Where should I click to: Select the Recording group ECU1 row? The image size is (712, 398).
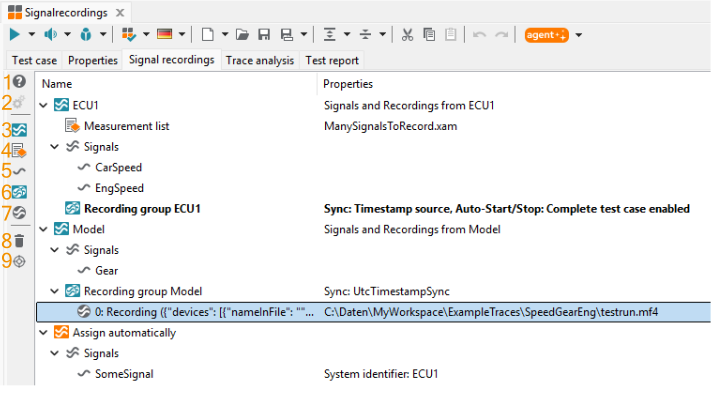pos(373,209)
